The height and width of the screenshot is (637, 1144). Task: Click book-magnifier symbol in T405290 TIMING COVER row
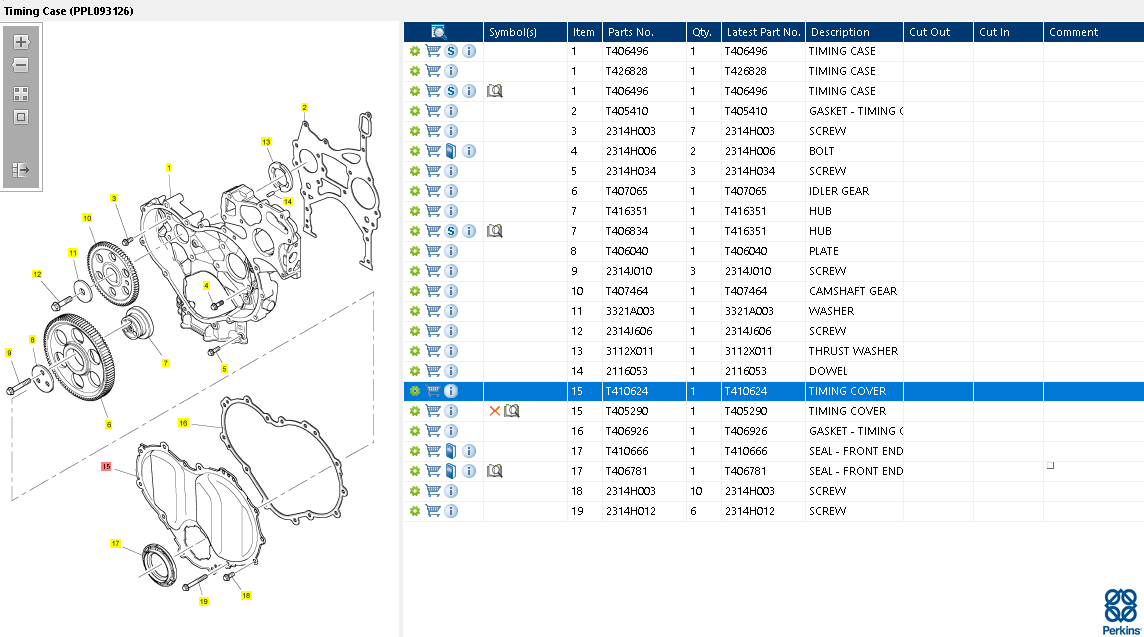point(512,412)
